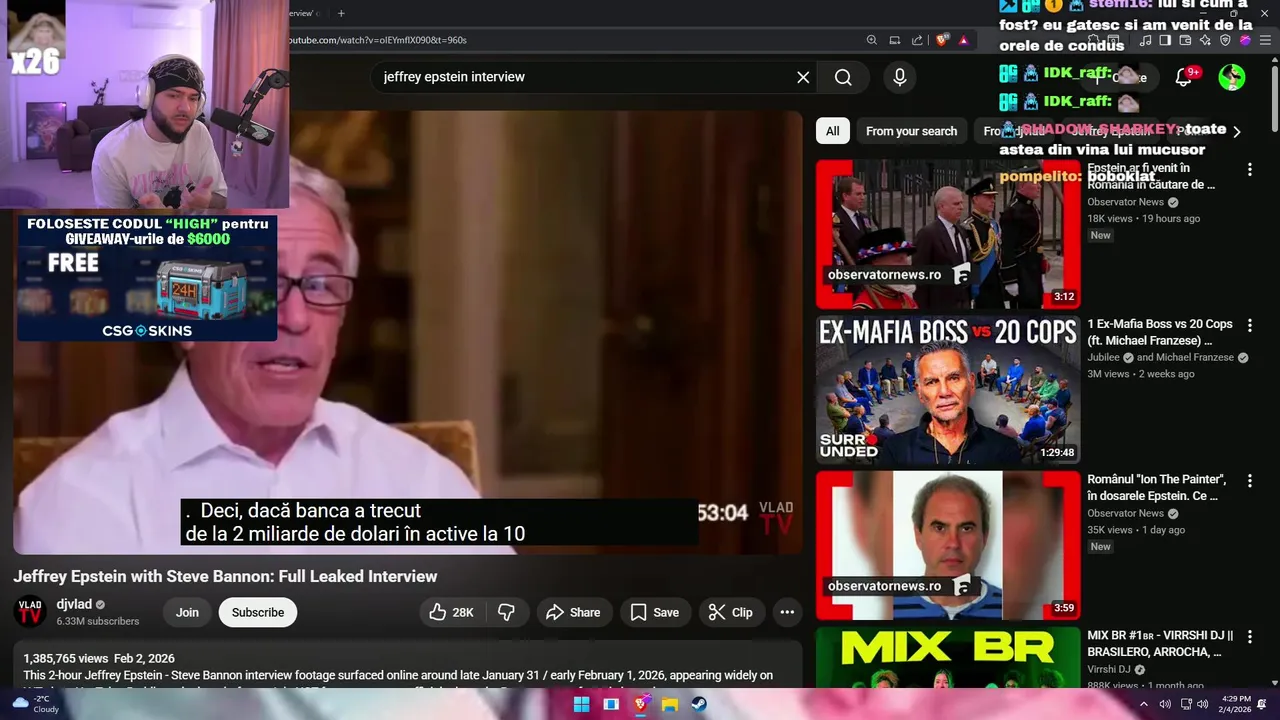This screenshot has height=720, width=1280.
Task: Open the weather widget showing Cloudy
Action: pyautogui.click(x=35, y=704)
